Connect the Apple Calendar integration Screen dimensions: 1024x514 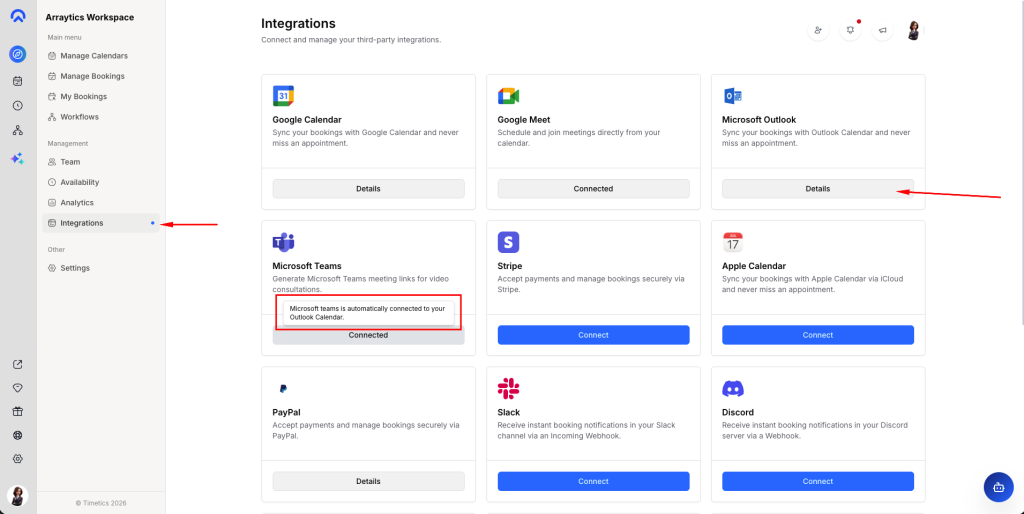pos(817,335)
